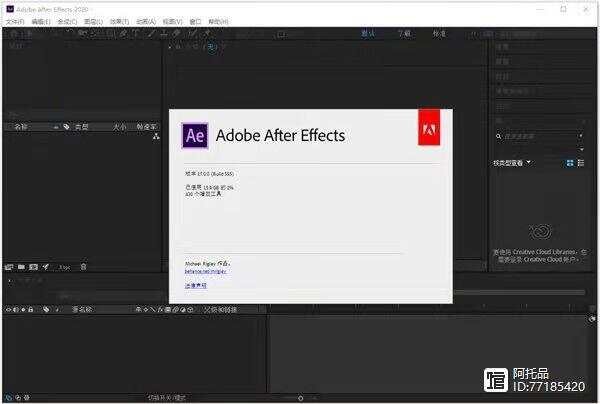Select the Brush tool
This screenshot has width=600, height=404.
(x=152, y=34)
